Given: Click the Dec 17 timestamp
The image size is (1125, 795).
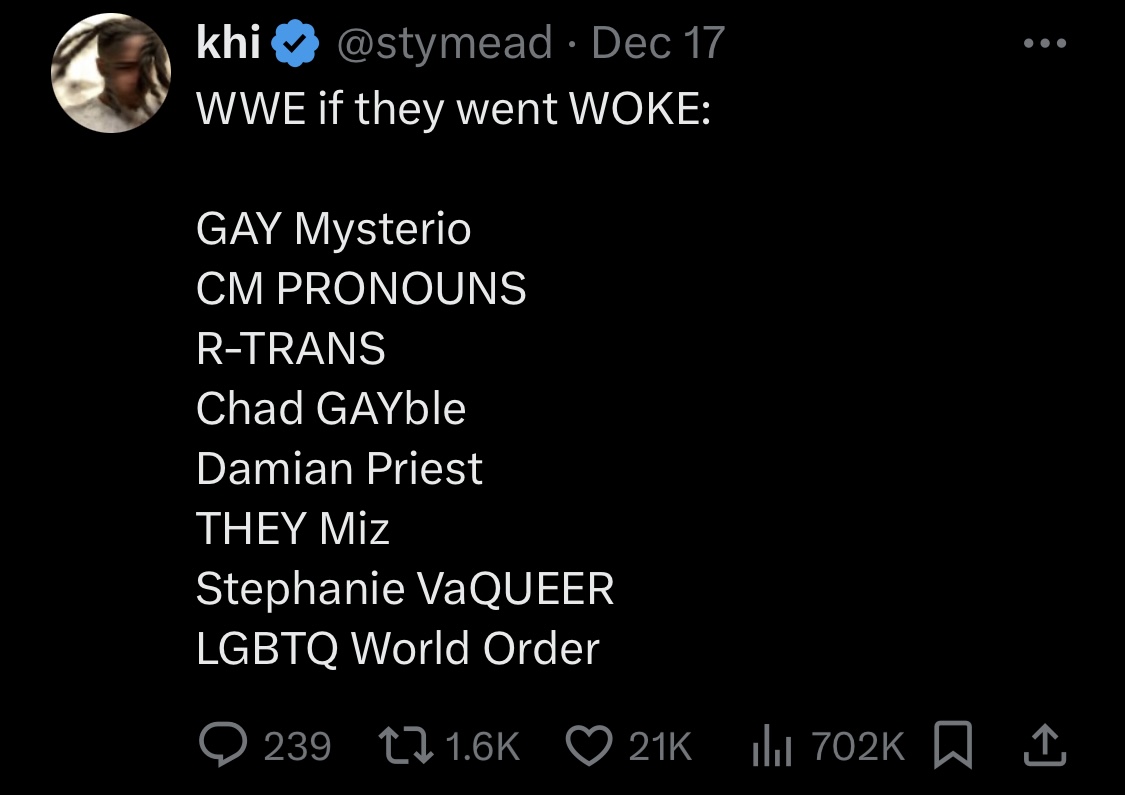Looking at the screenshot, I should pyautogui.click(x=657, y=44).
